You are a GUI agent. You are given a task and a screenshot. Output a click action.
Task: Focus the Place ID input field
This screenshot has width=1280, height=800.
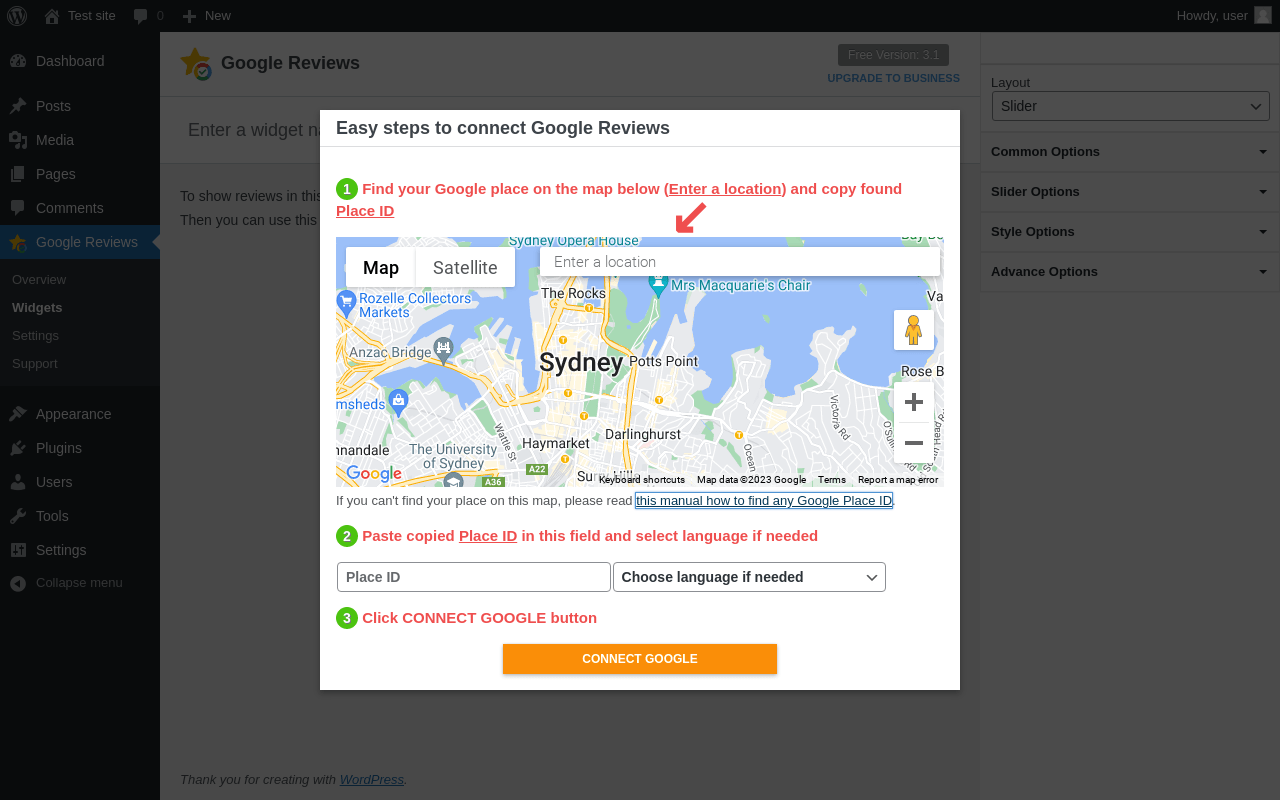(x=474, y=577)
